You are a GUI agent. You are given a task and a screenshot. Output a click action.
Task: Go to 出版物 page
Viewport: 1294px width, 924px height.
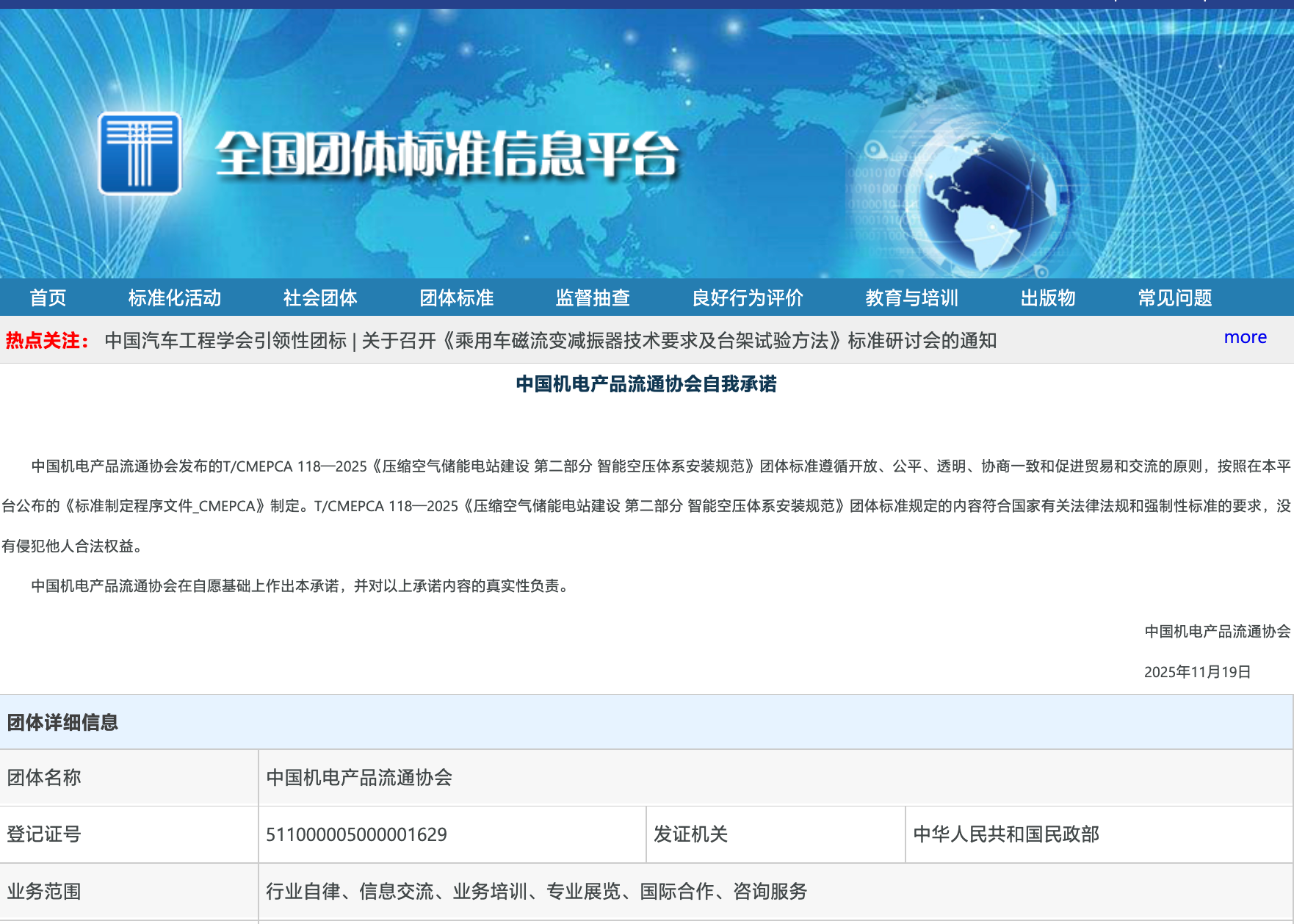(1048, 297)
